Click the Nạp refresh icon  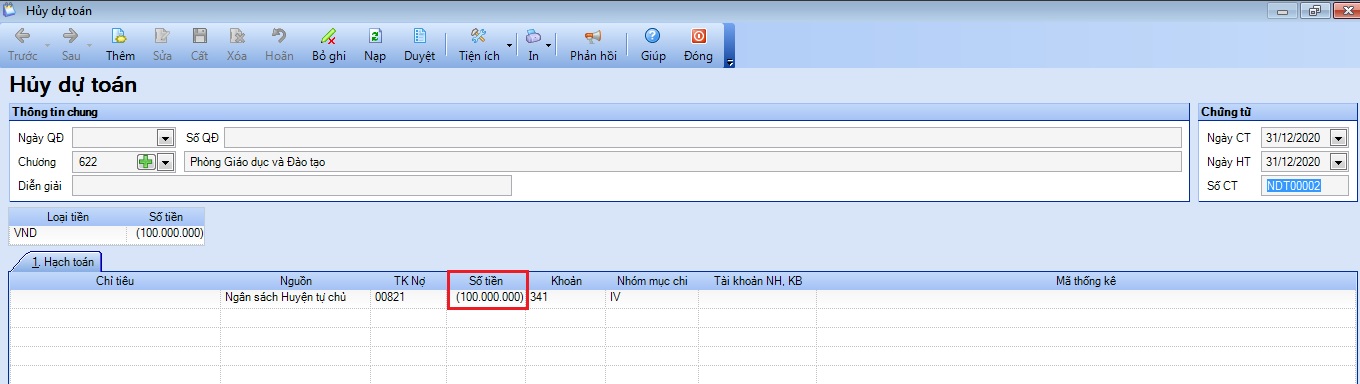click(x=375, y=36)
